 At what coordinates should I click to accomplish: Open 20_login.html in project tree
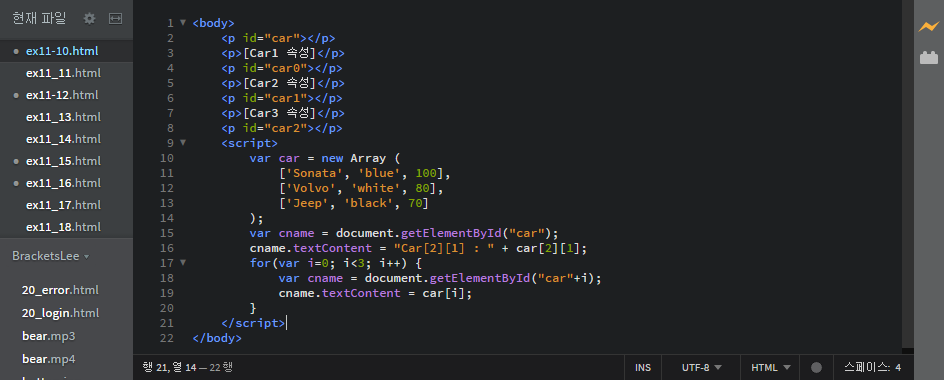pyautogui.click(x=60, y=313)
